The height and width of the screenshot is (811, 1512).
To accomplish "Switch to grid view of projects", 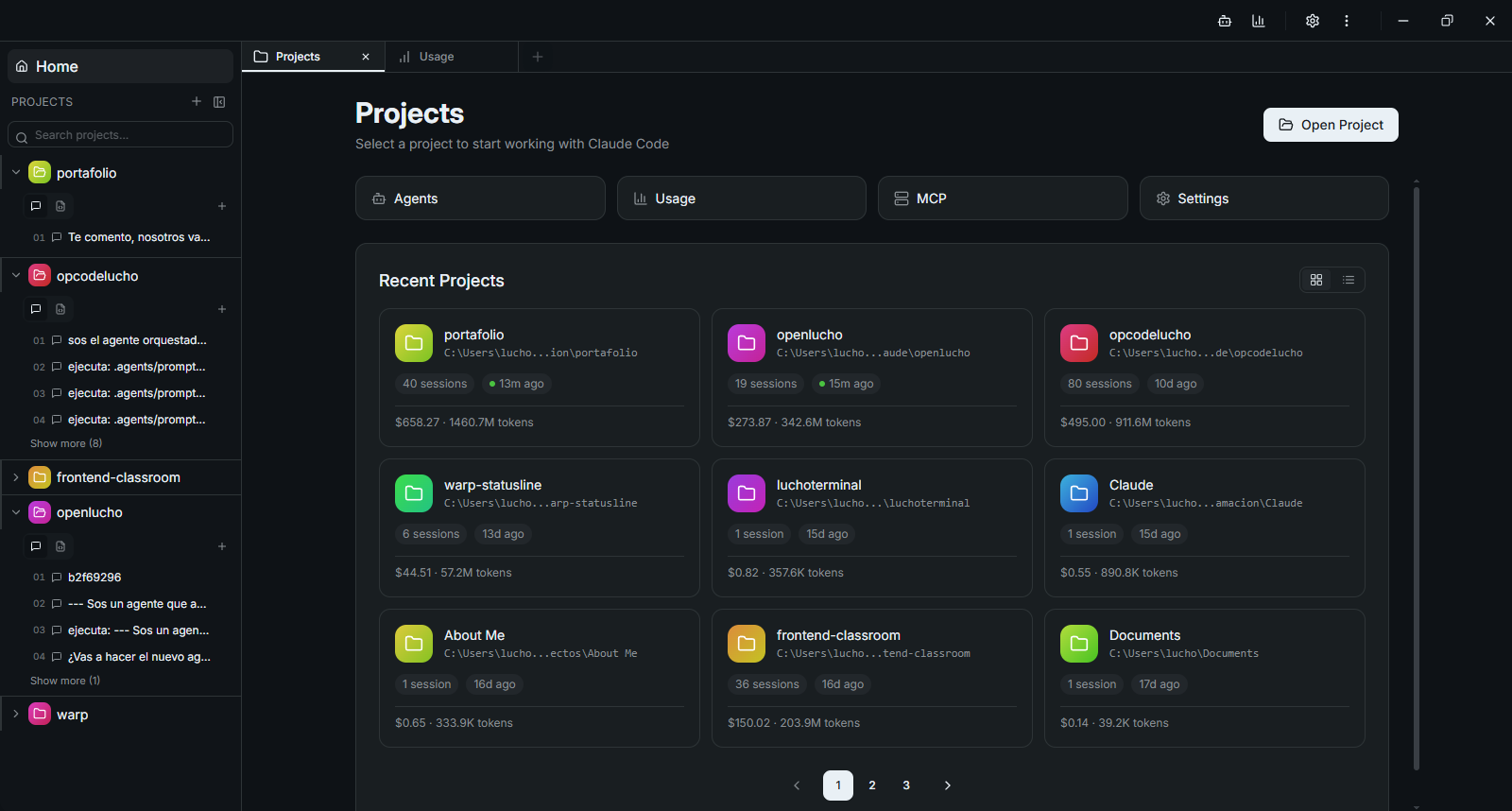I will 1316,280.
